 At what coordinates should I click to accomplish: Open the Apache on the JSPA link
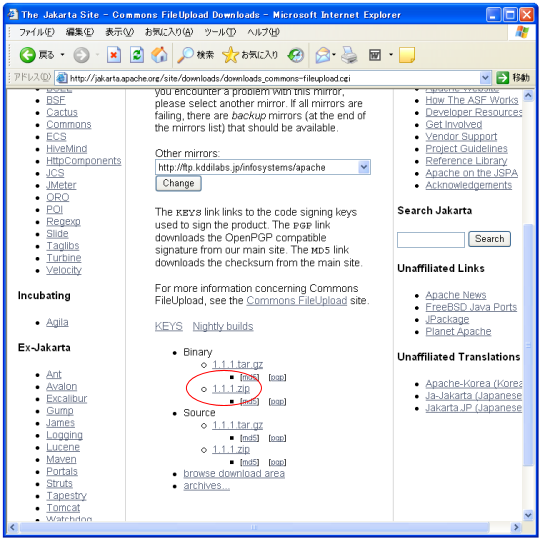coord(471,173)
